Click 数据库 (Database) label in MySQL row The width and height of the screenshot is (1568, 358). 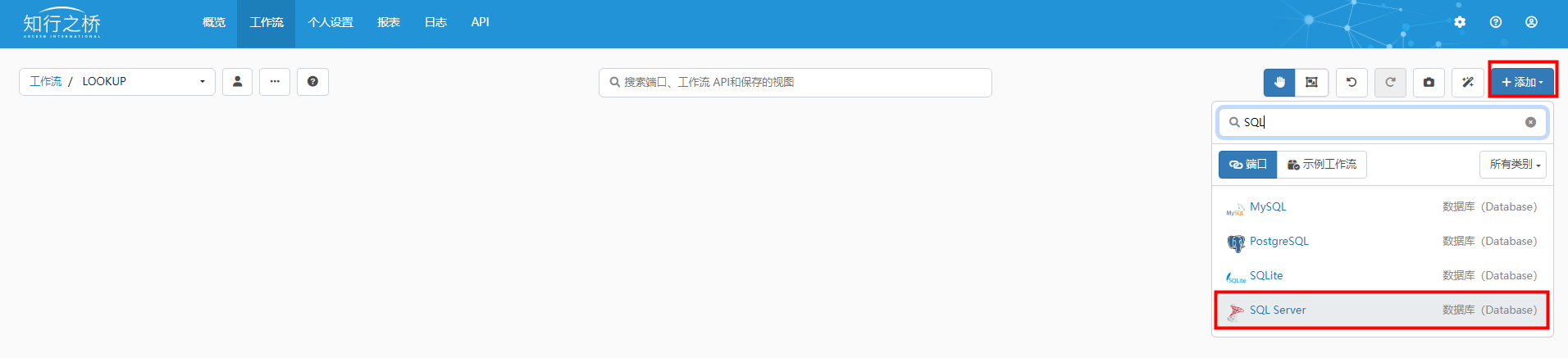[1489, 207]
